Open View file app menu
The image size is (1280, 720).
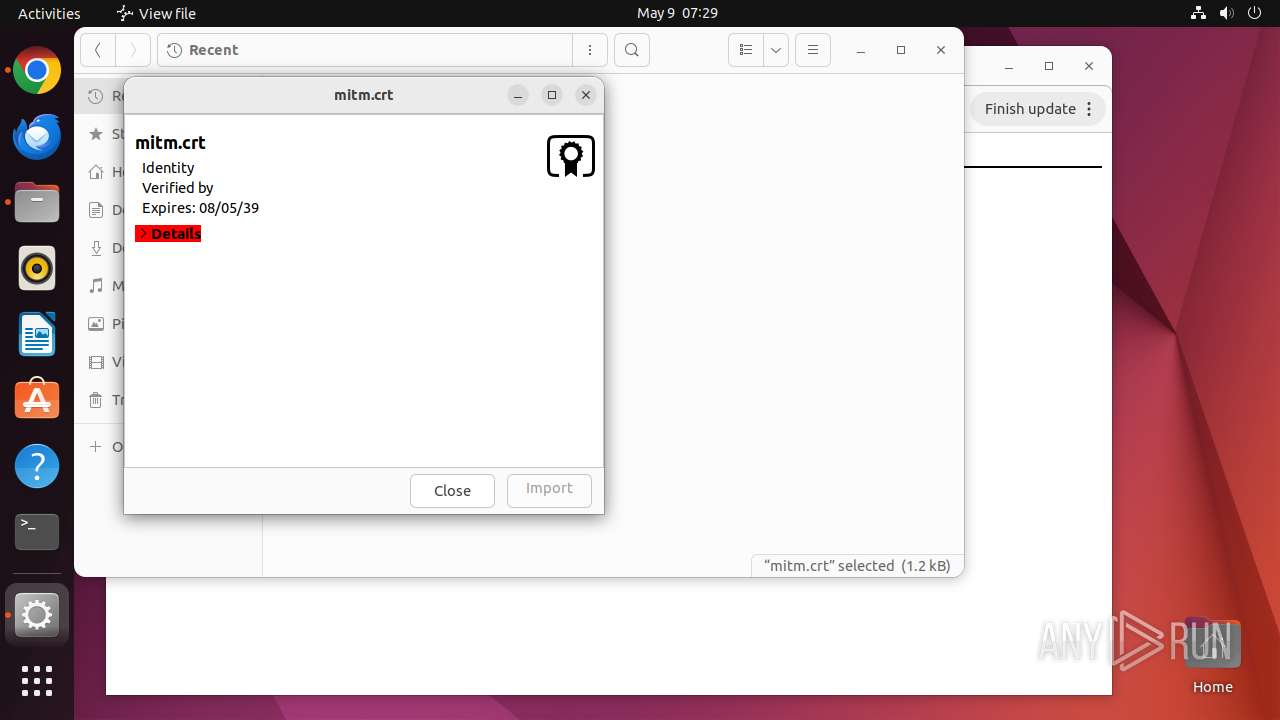pyautogui.click(x=156, y=13)
